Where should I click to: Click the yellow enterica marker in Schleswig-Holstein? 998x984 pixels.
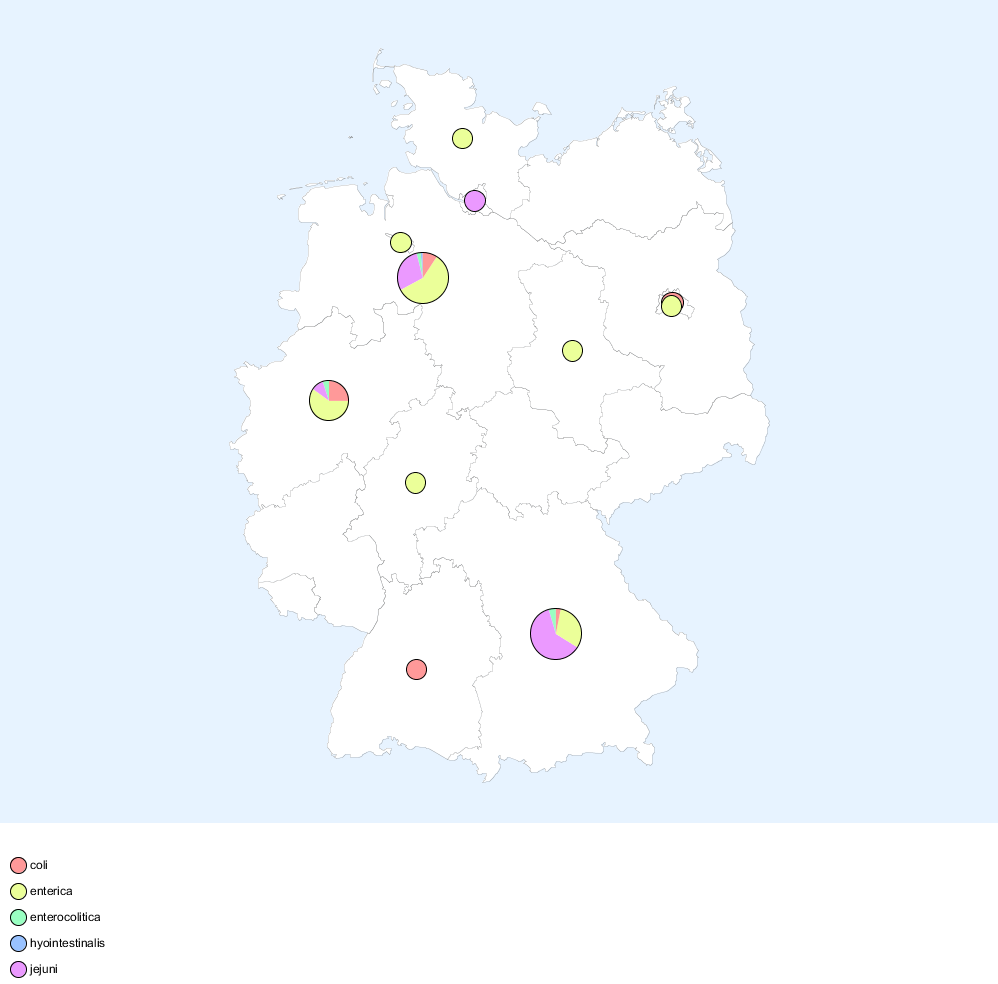[462, 139]
